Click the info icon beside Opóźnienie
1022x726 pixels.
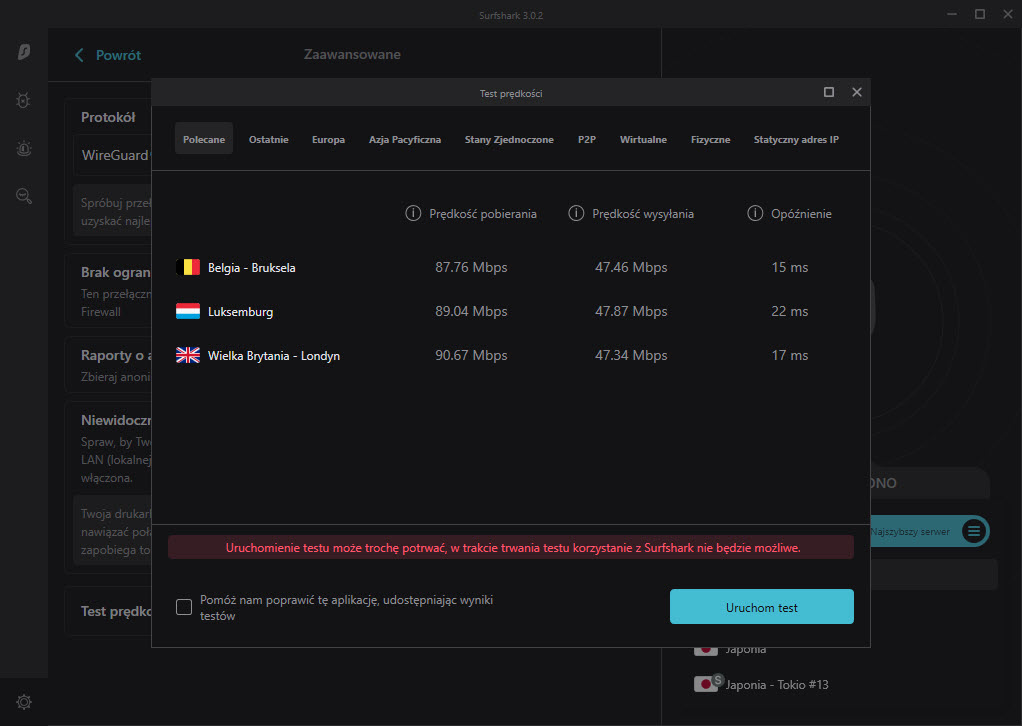755,213
